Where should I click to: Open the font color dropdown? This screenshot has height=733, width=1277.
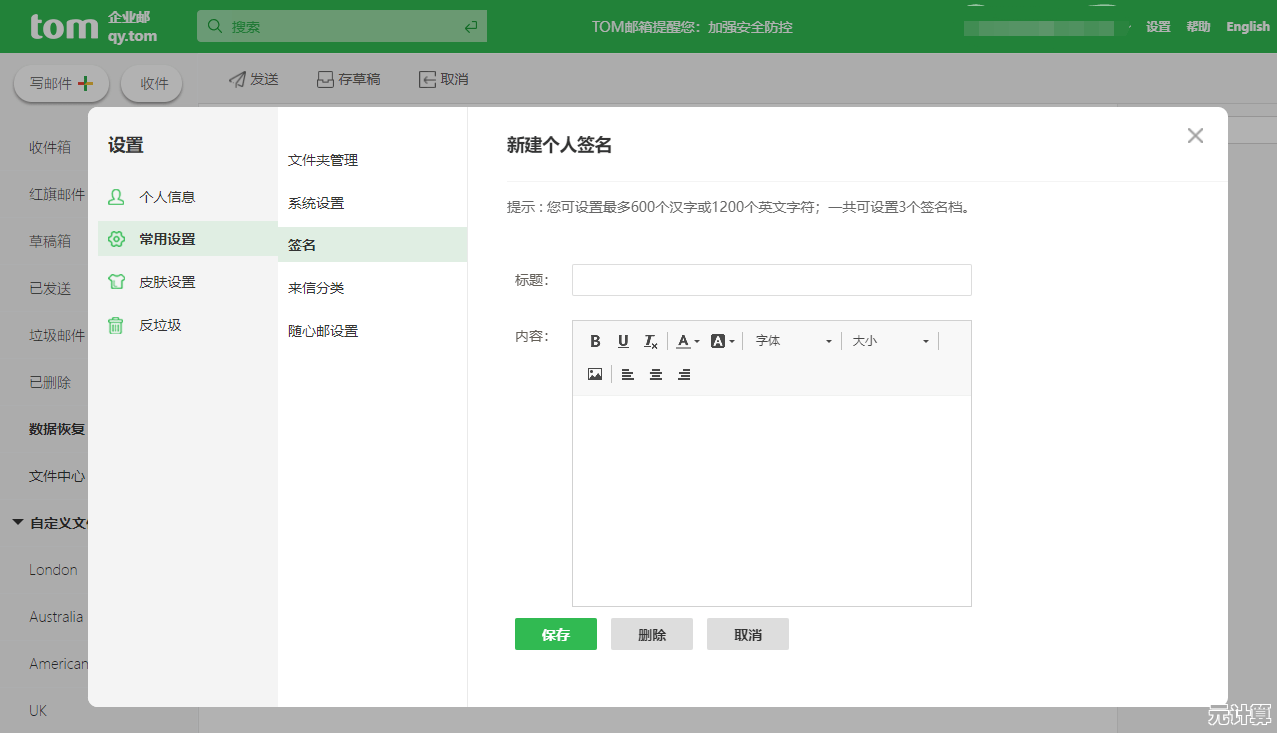(x=687, y=340)
